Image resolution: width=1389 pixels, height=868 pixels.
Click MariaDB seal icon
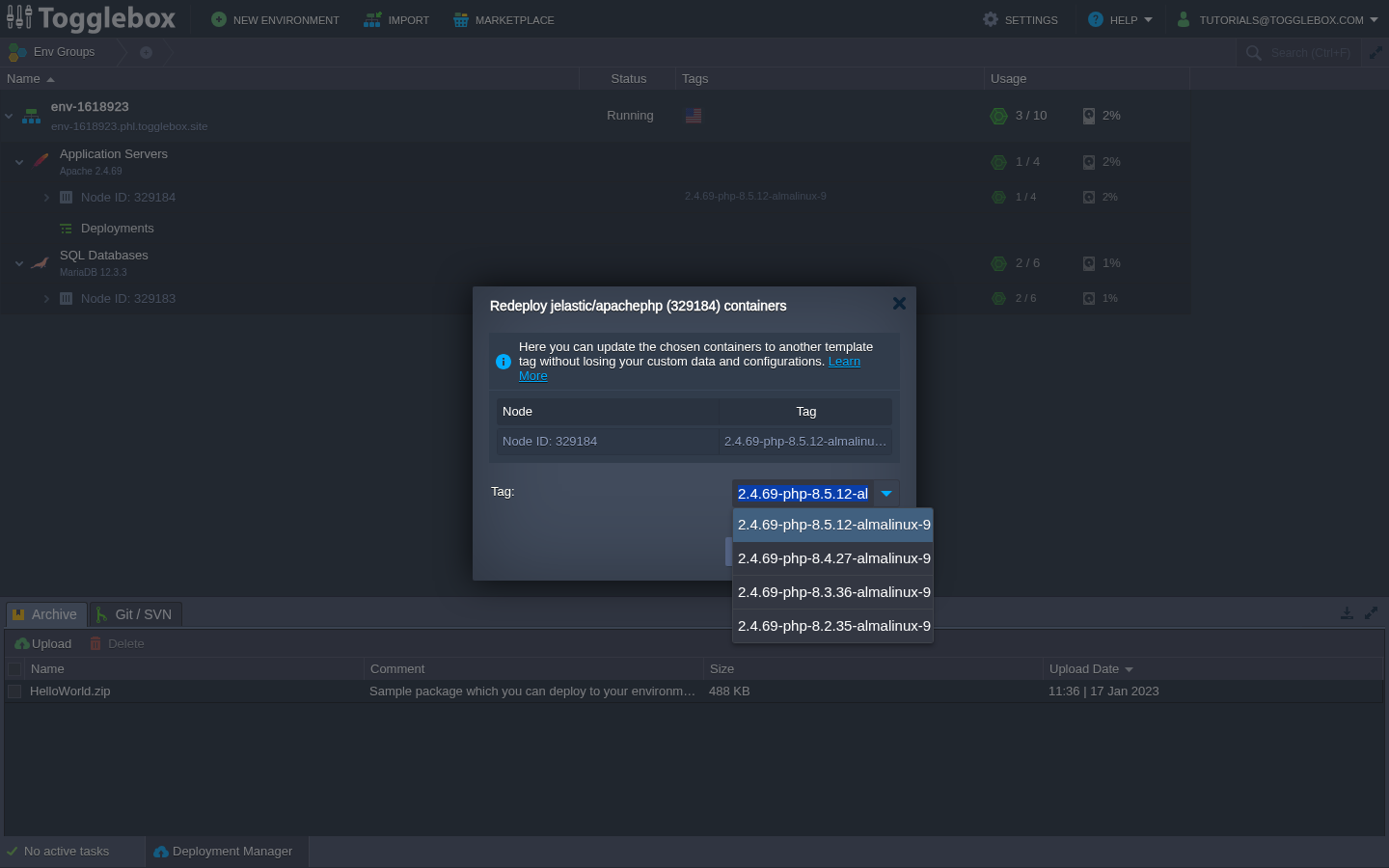tap(41, 261)
